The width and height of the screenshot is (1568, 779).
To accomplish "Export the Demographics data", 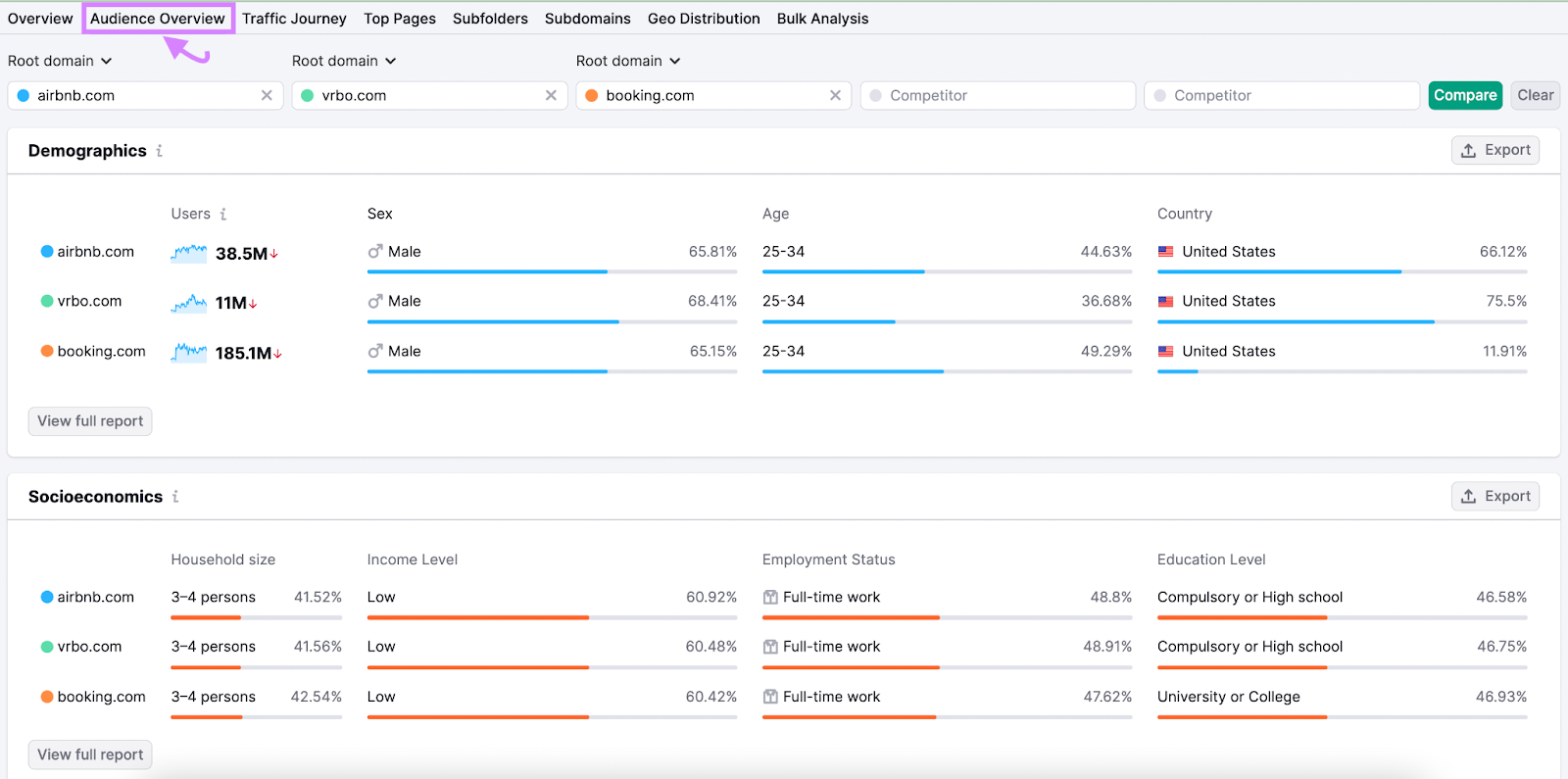I will coord(1495,150).
